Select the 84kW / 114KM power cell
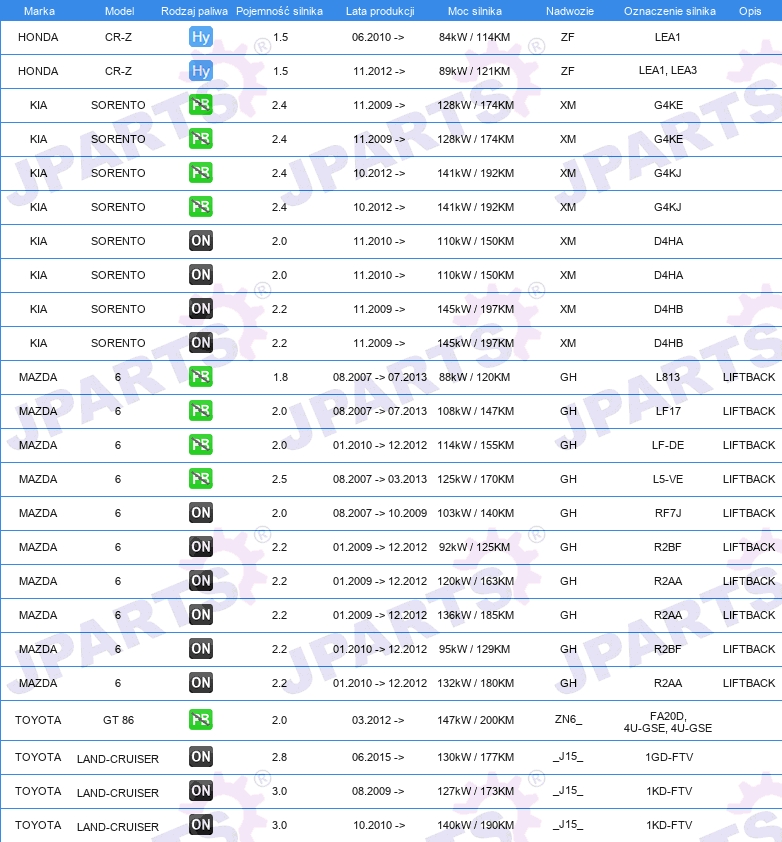Screen dimensions: 782x842 tap(475, 37)
